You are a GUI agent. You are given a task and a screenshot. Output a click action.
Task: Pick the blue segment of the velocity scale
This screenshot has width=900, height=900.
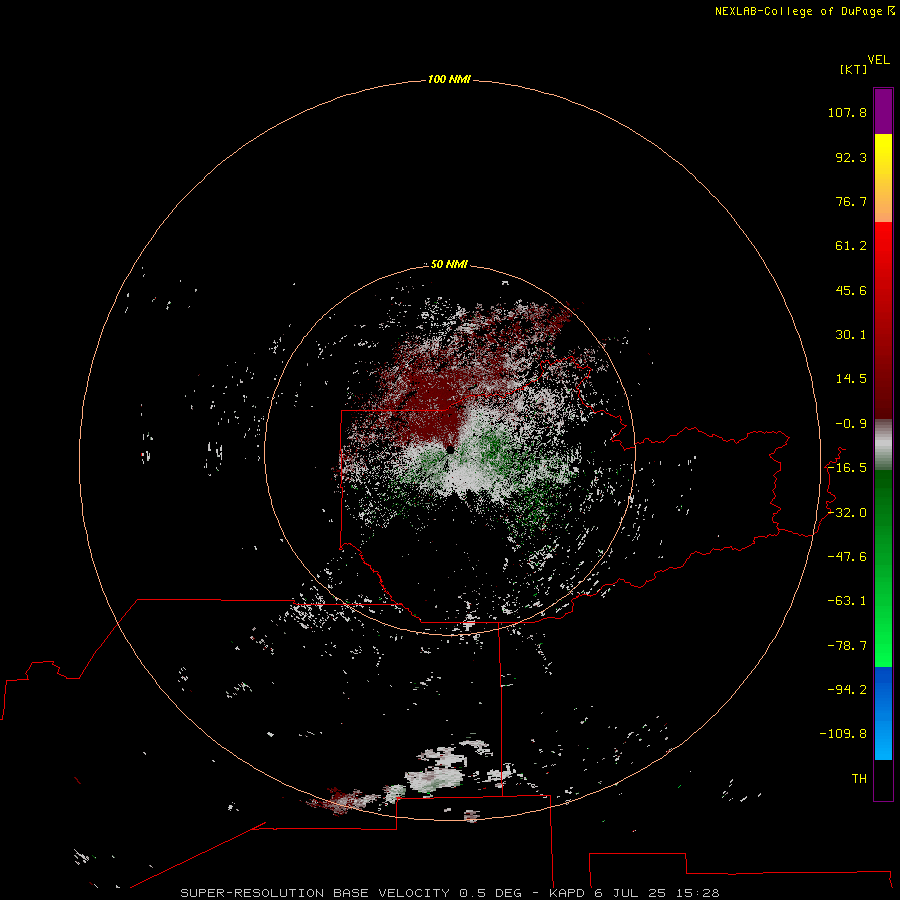883,713
